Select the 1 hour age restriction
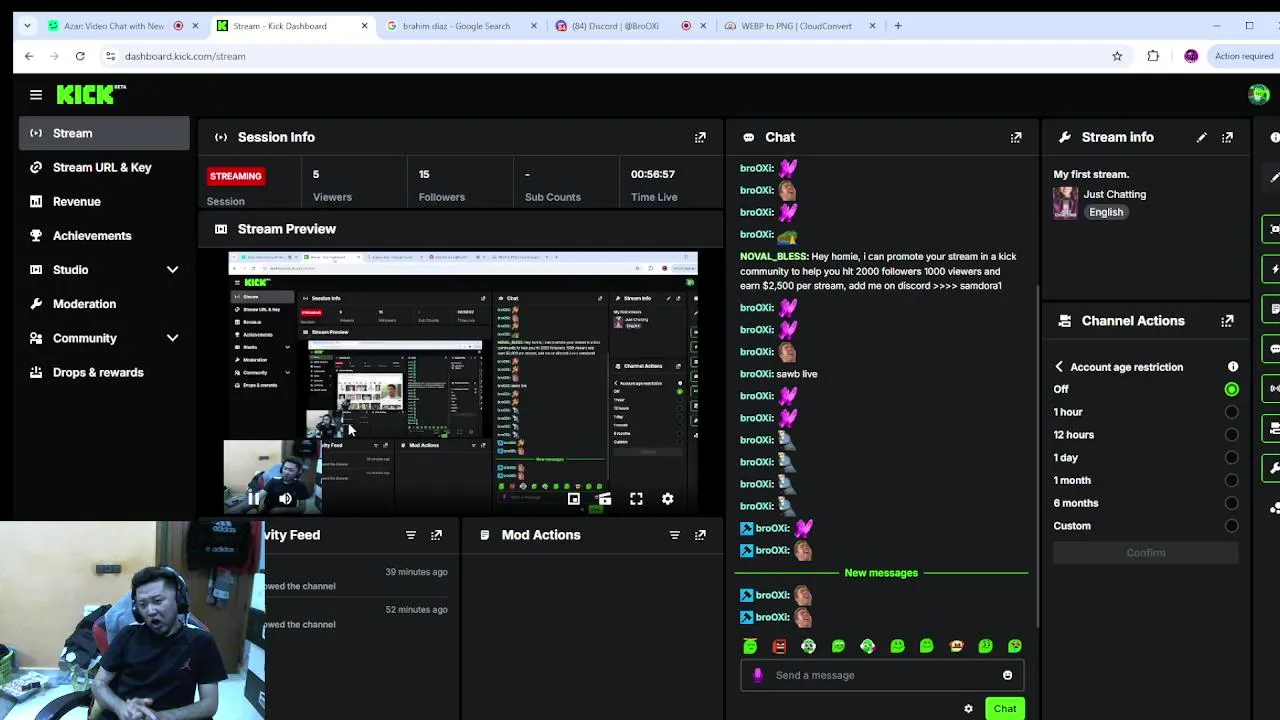Image resolution: width=1280 pixels, height=720 pixels. (x=1231, y=412)
